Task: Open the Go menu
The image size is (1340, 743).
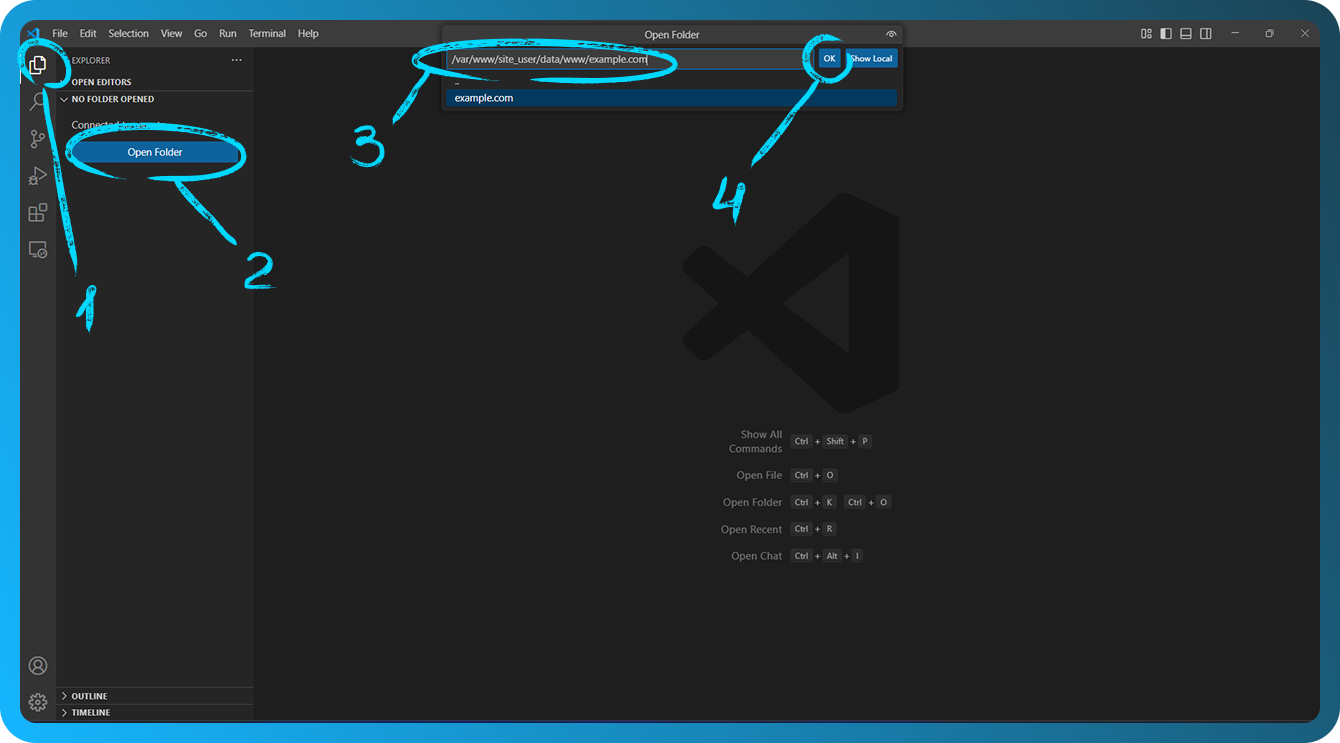Action: click(200, 33)
